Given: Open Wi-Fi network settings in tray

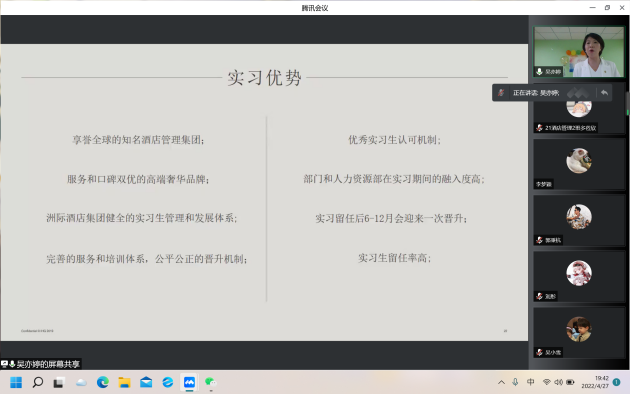Looking at the screenshot, I should tap(546, 382).
